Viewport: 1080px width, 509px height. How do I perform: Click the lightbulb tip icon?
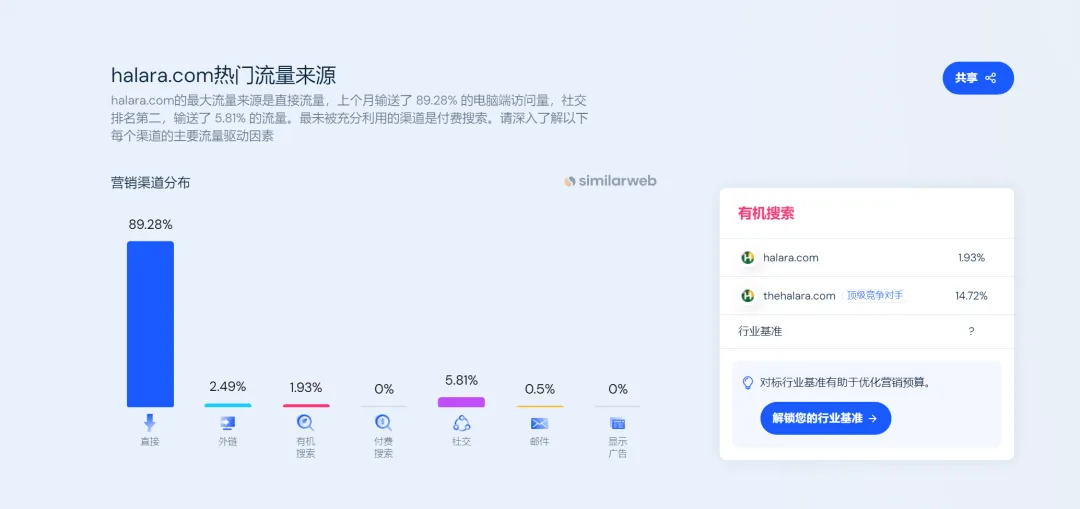(747, 382)
